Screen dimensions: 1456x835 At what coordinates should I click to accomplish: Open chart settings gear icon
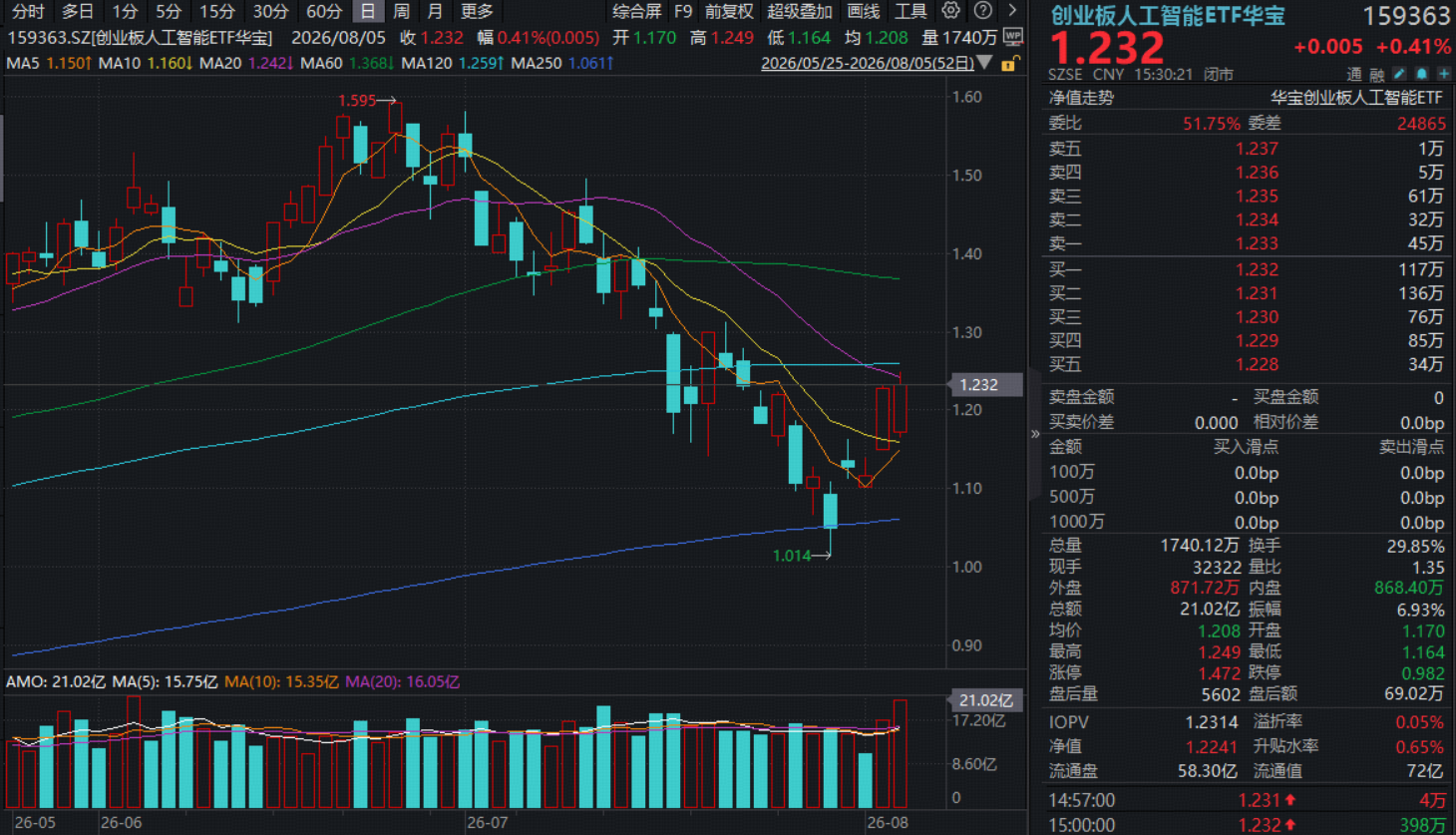click(951, 10)
